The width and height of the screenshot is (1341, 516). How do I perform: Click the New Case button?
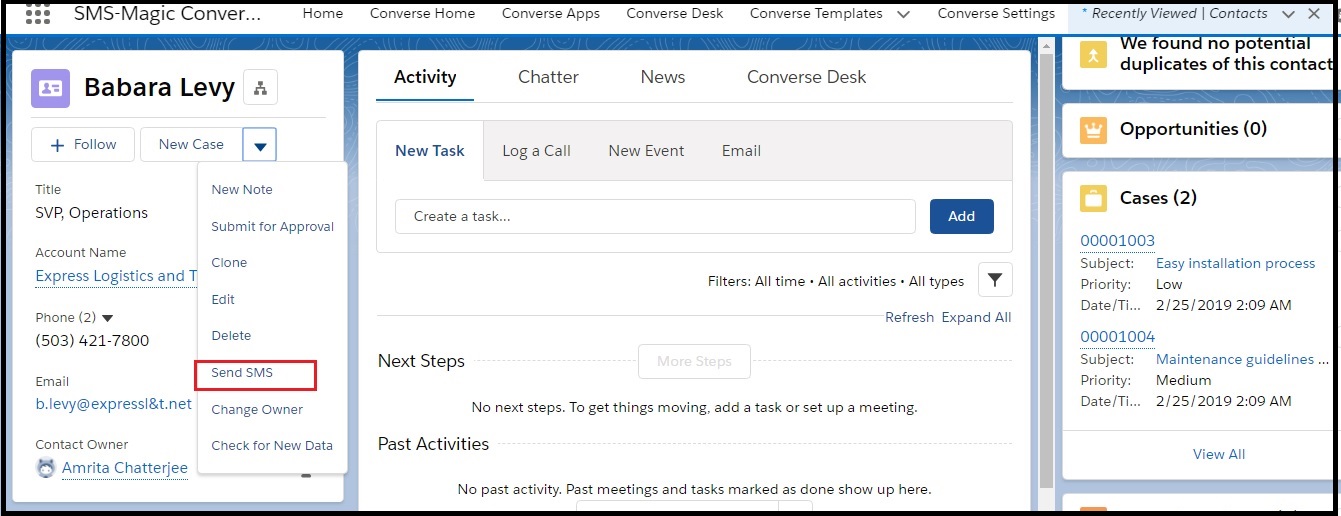tap(191, 145)
